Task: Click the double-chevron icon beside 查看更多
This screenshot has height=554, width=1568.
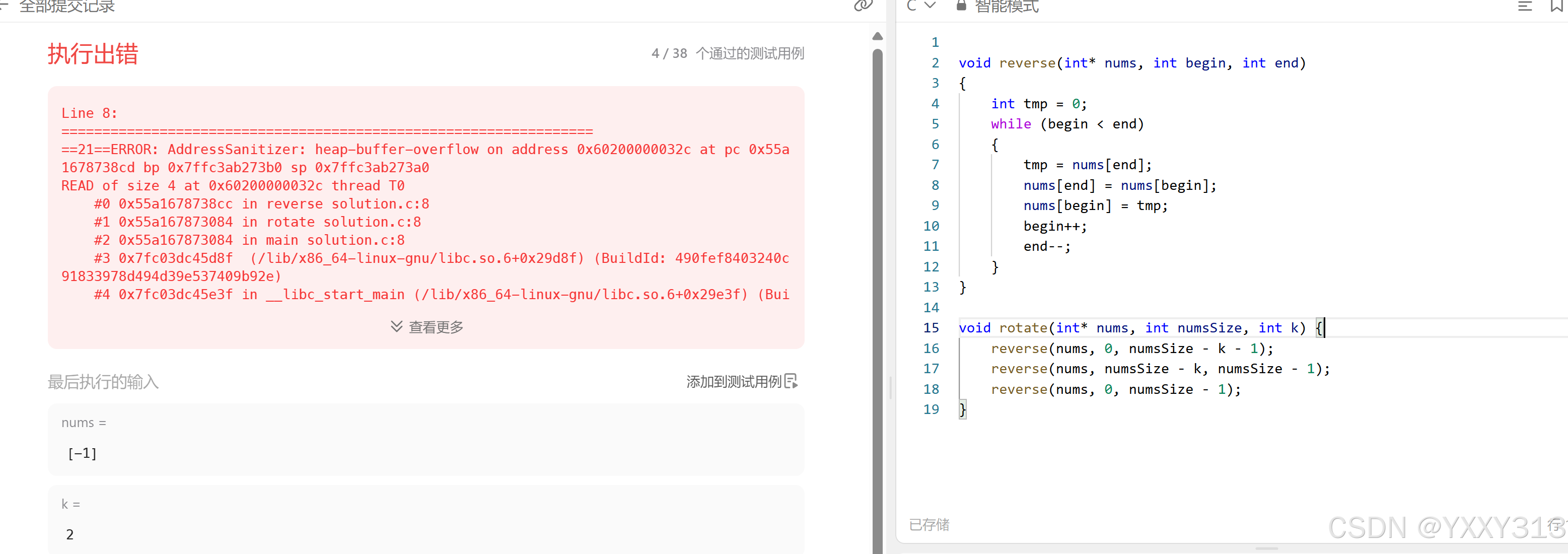Action: click(x=396, y=327)
